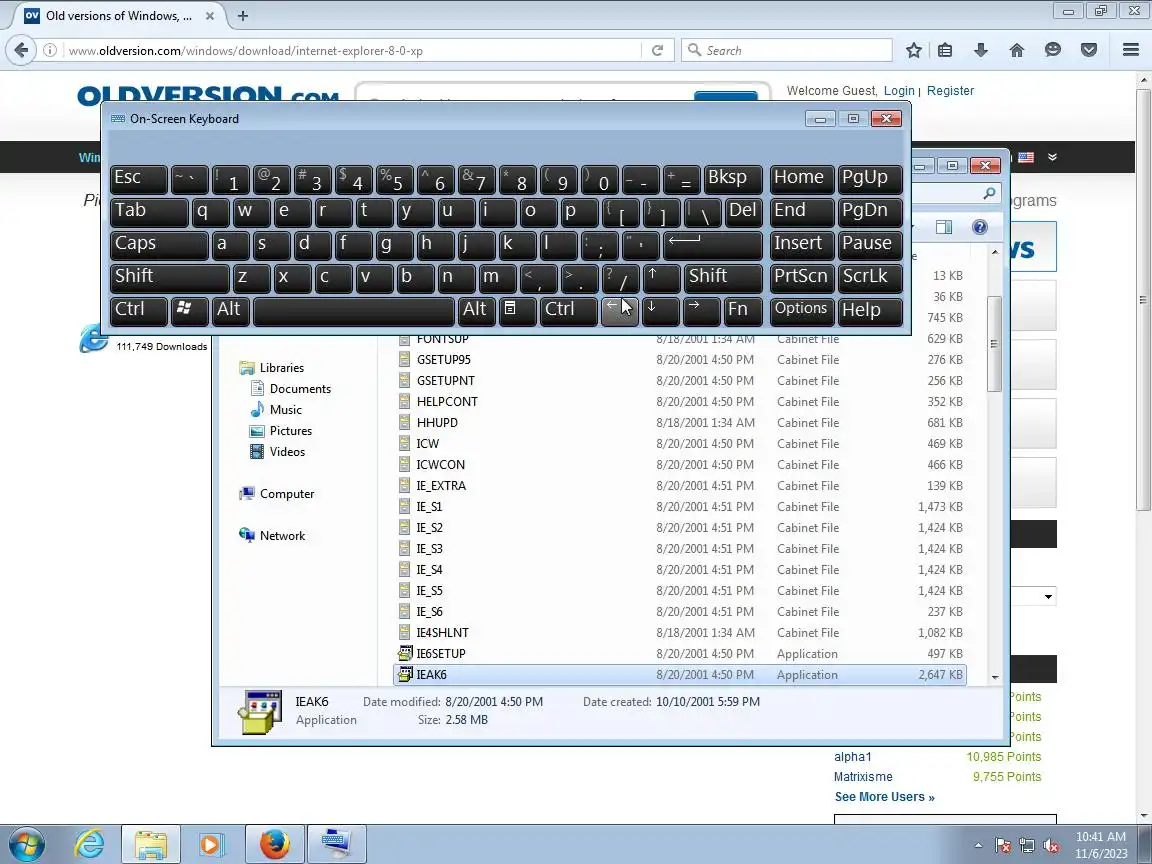Image resolution: width=1152 pixels, height=864 pixels.
Task: Click the Login link
Action: (x=899, y=90)
